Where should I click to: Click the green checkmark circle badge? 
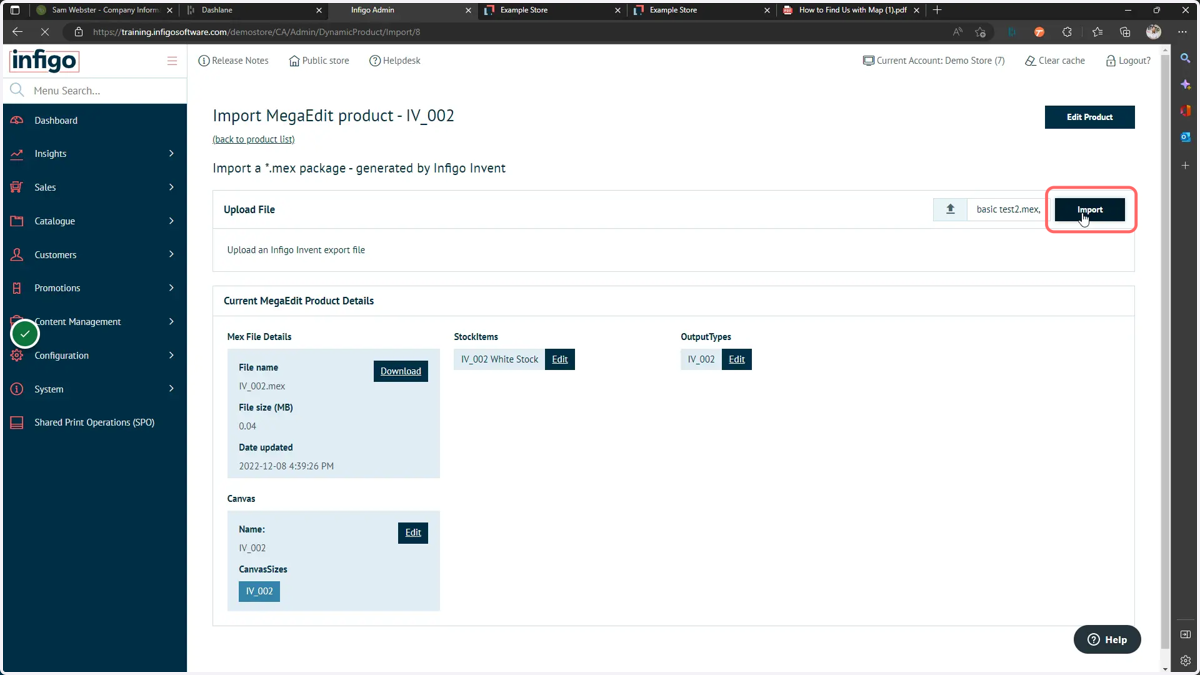click(x=25, y=334)
